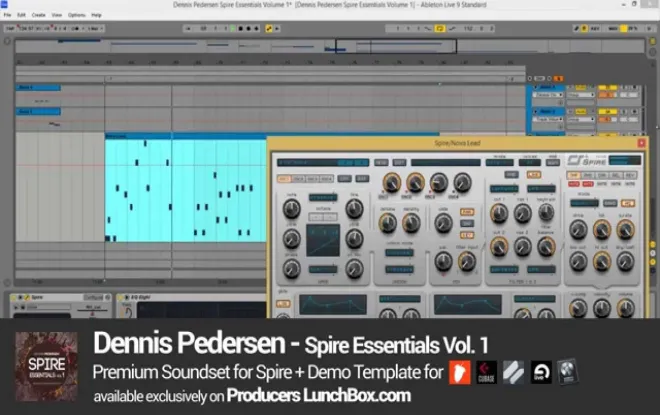660x415 pixels.
Task: Toggle the KEY map mode switch
Action: (595, 29)
